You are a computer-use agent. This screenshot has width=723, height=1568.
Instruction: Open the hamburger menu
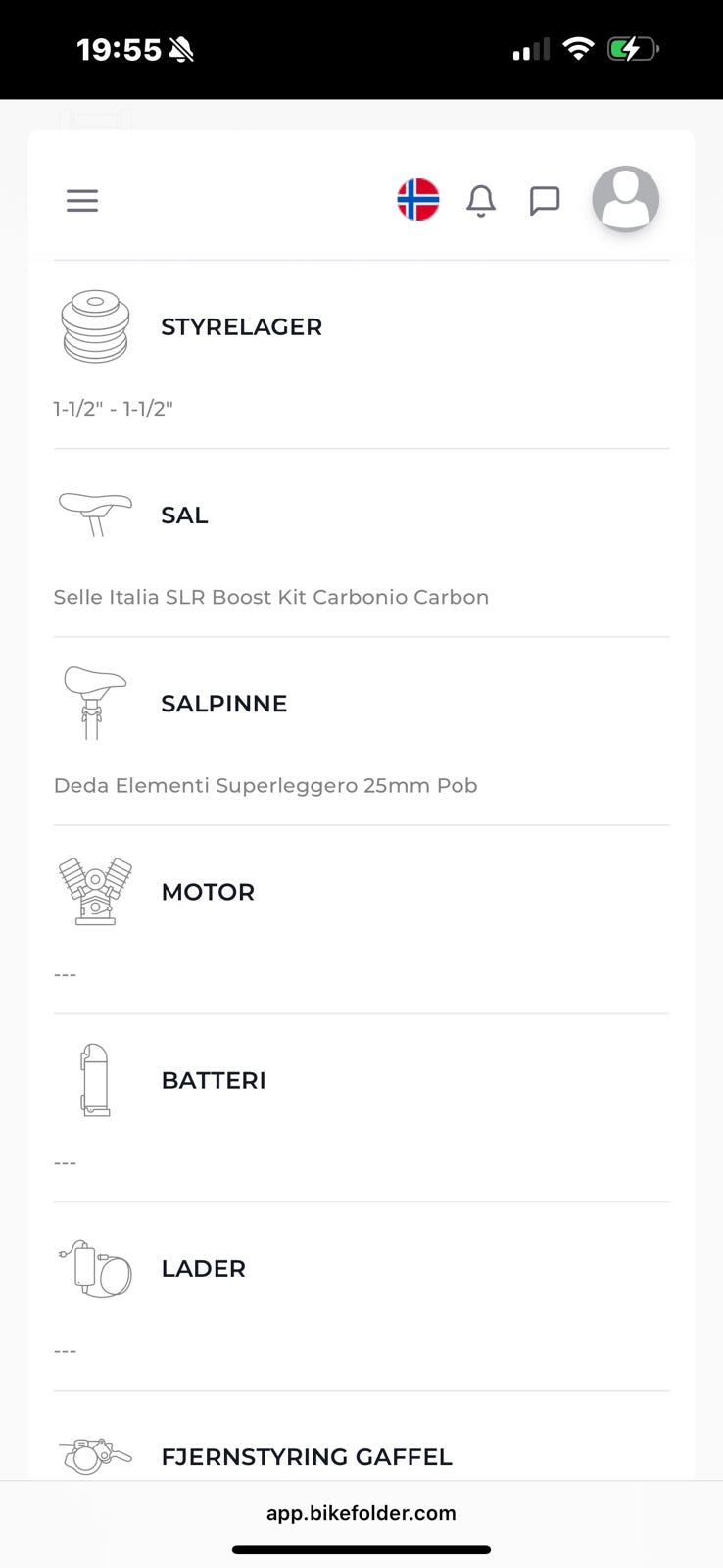(x=82, y=201)
